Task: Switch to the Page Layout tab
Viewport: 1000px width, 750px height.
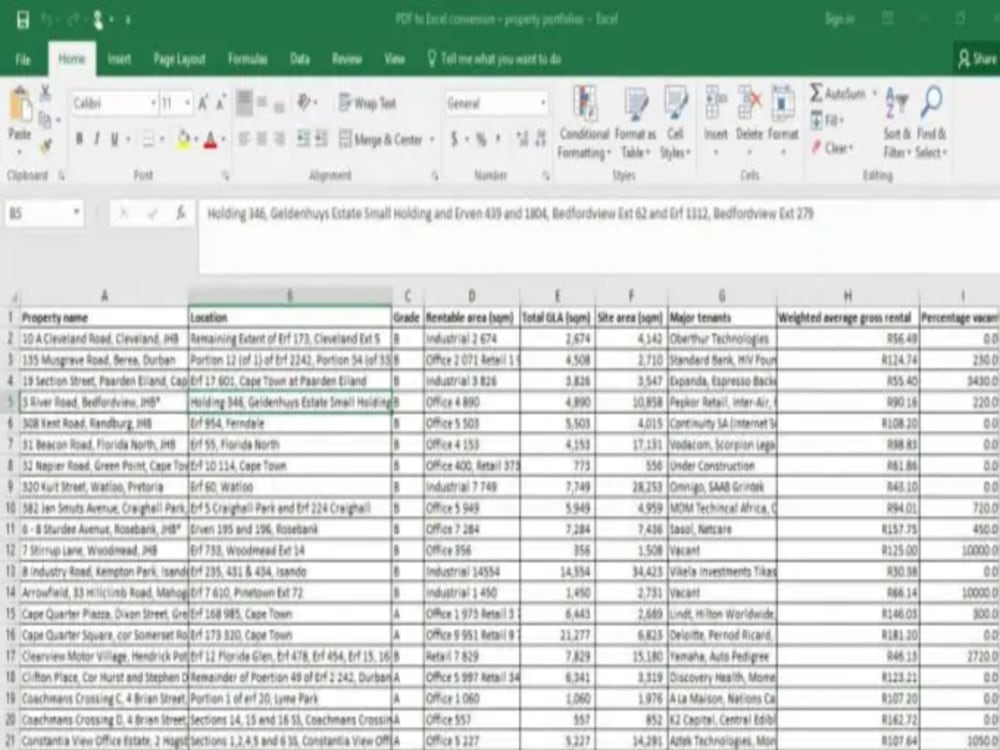Action: [179, 59]
